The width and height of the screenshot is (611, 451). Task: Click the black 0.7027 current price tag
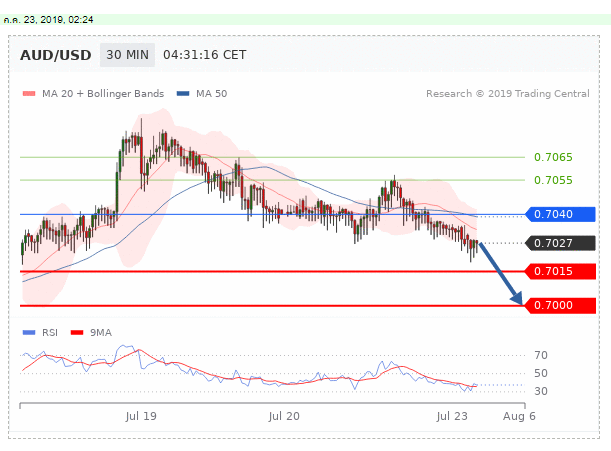tap(560, 243)
